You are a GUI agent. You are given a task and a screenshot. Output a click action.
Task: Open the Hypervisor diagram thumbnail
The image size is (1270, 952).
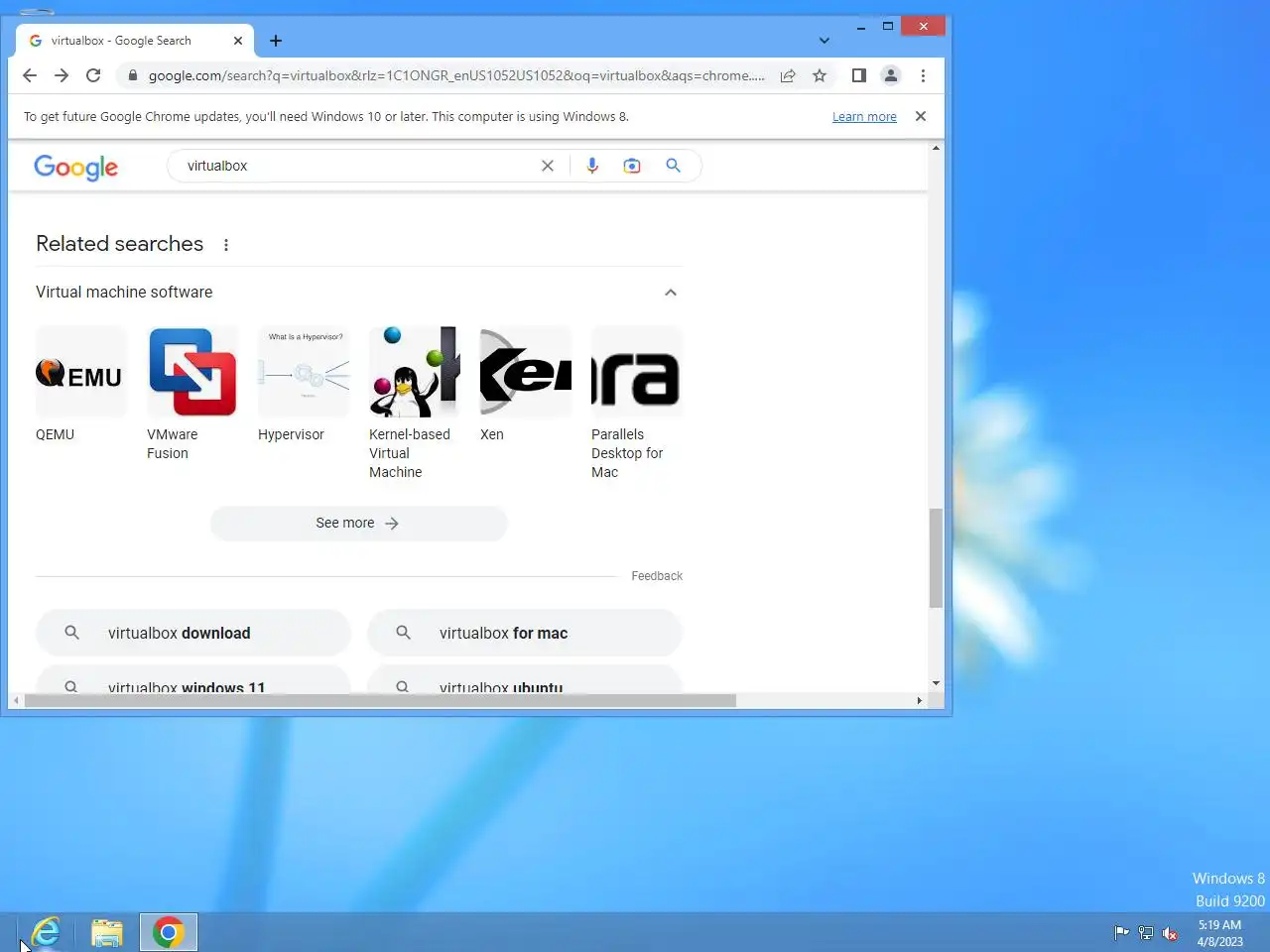coord(304,372)
